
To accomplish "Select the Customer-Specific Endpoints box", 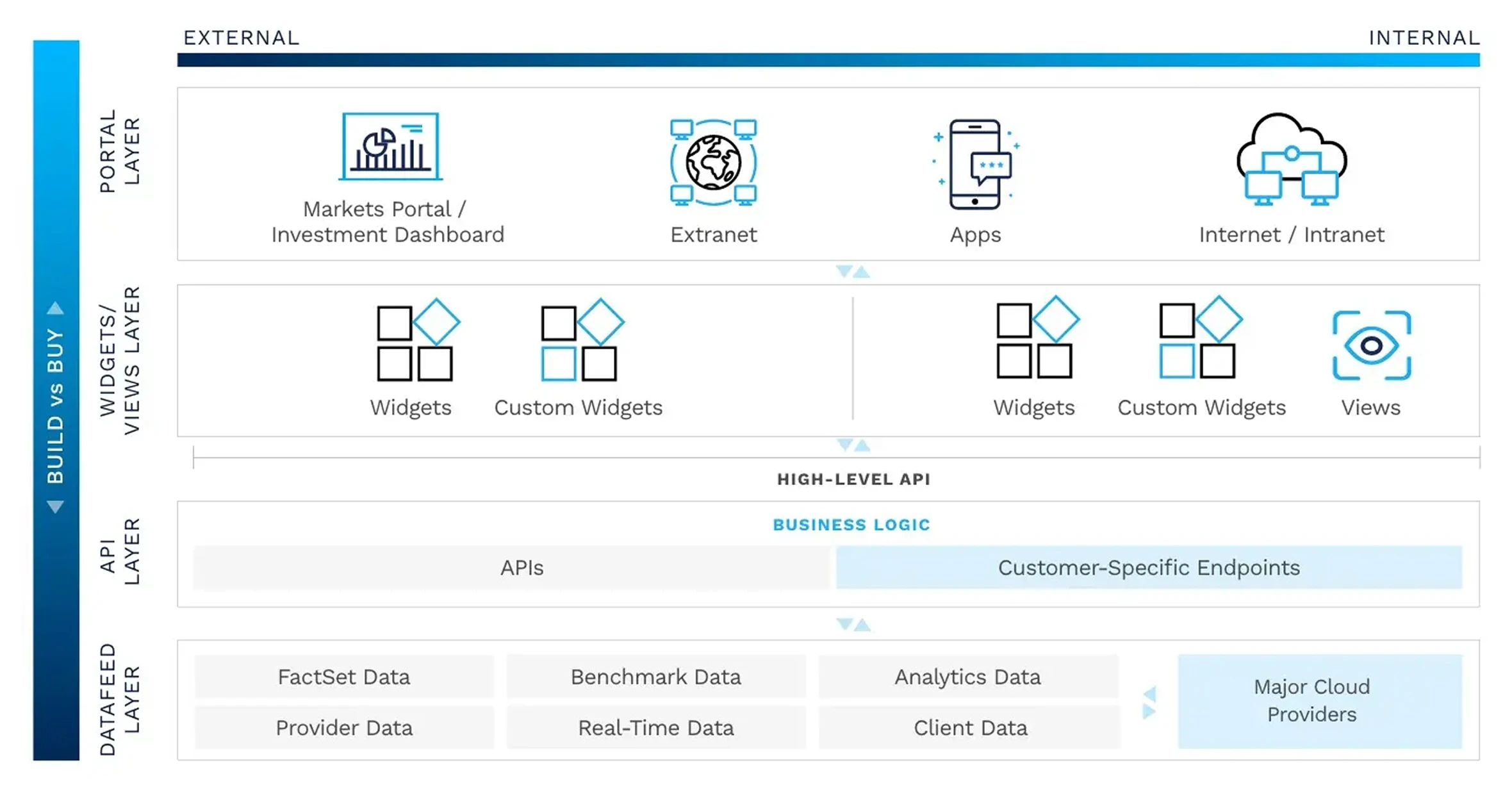I will pos(1149,568).
